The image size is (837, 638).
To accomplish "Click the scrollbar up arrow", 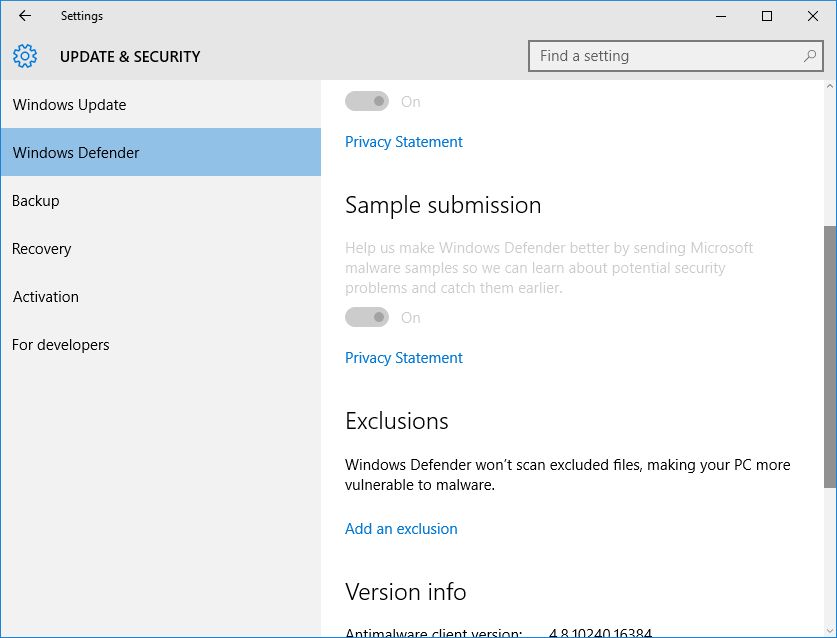I will click(830, 86).
